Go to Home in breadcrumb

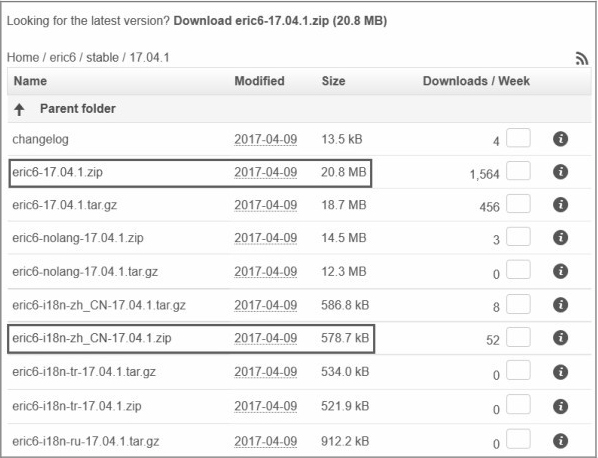pyautogui.click(x=23, y=58)
